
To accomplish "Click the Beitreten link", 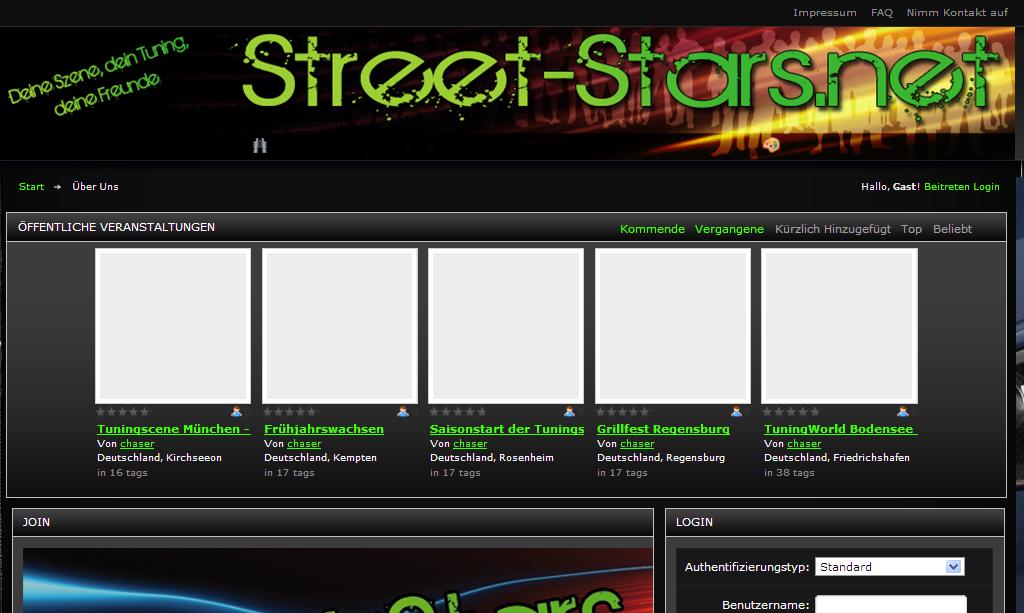I will pos(946,187).
